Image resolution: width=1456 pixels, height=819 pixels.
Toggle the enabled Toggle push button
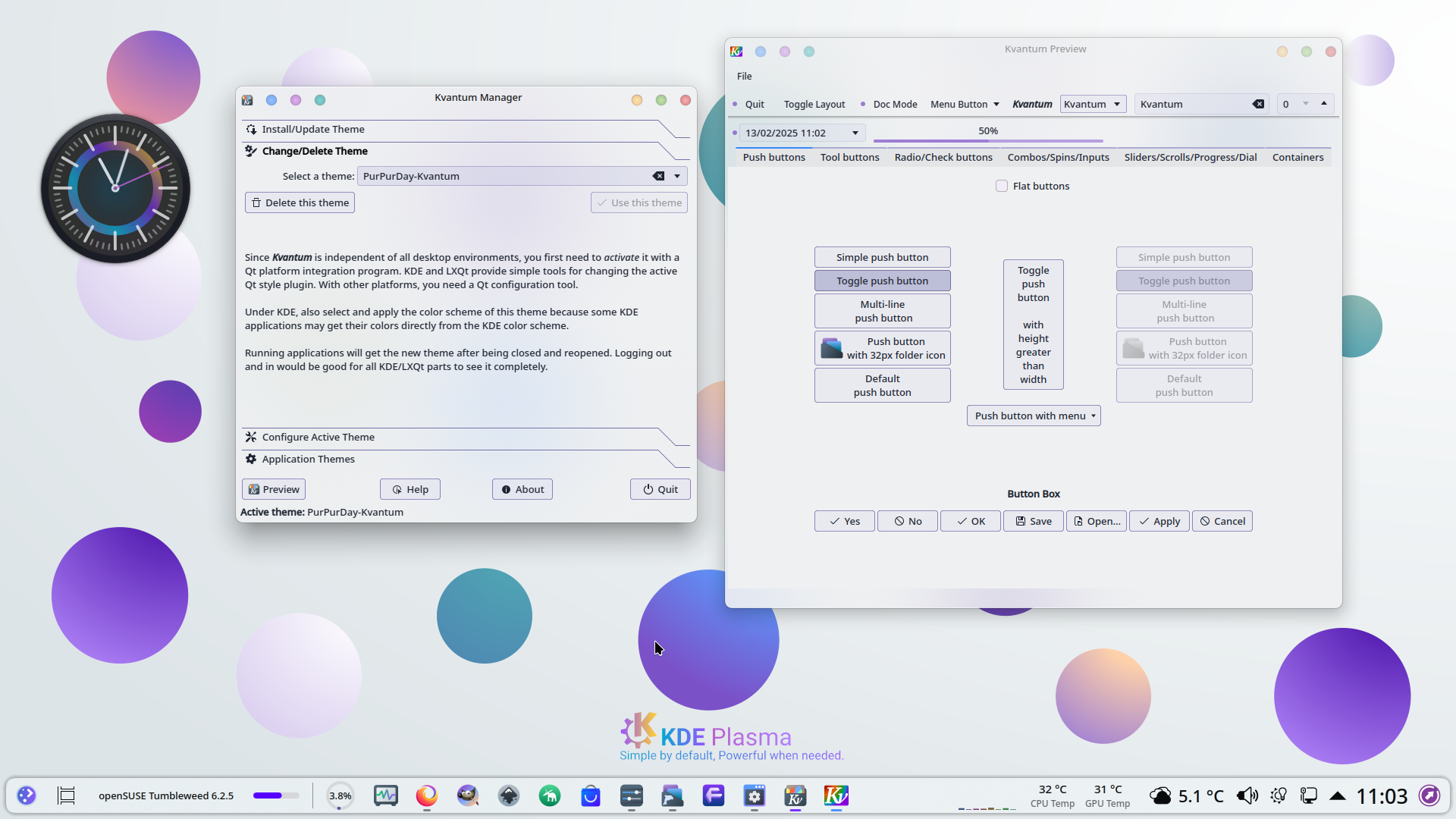click(x=882, y=281)
